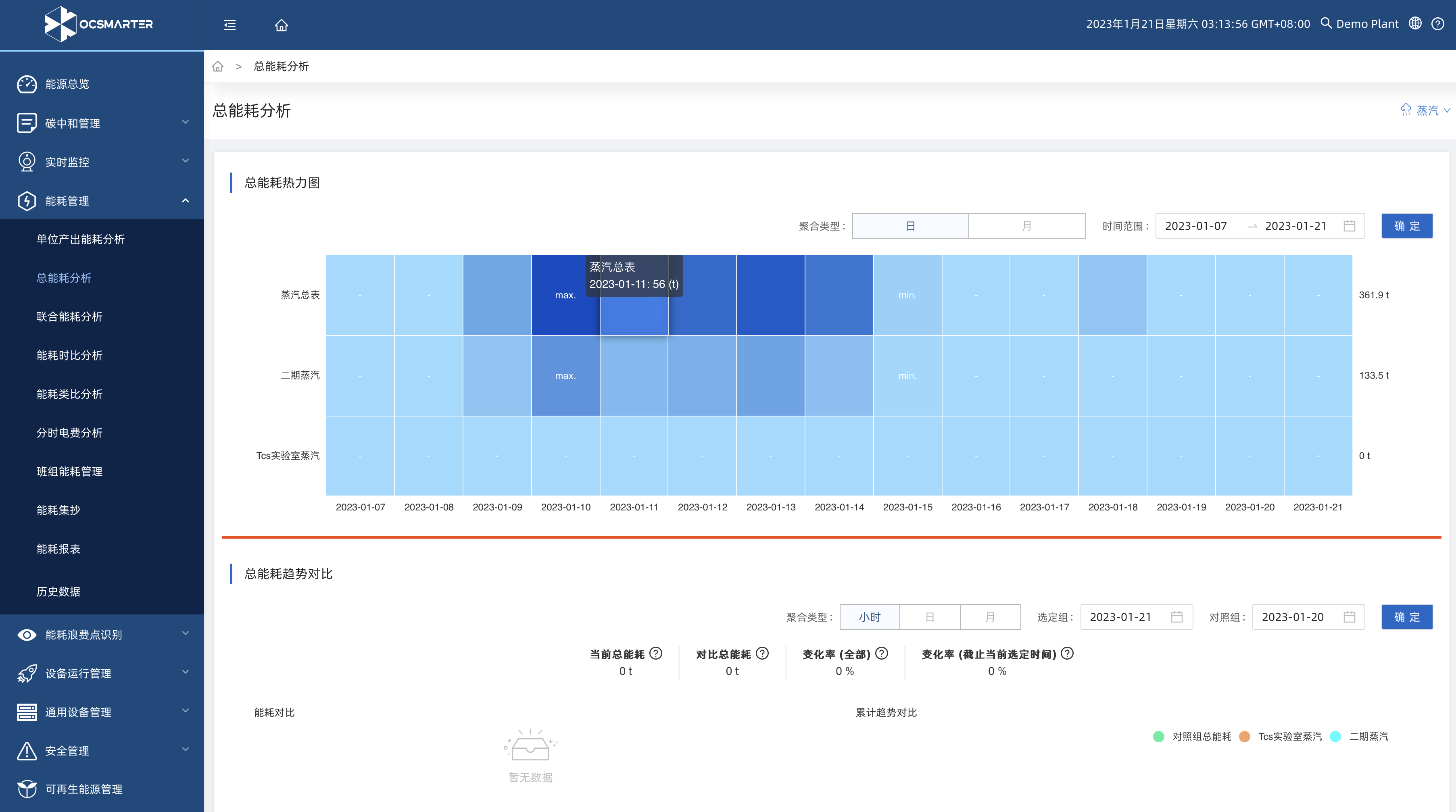Click the 通用设备管理 server icon
Image resolution: width=1456 pixels, height=812 pixels.
point(27,712)
